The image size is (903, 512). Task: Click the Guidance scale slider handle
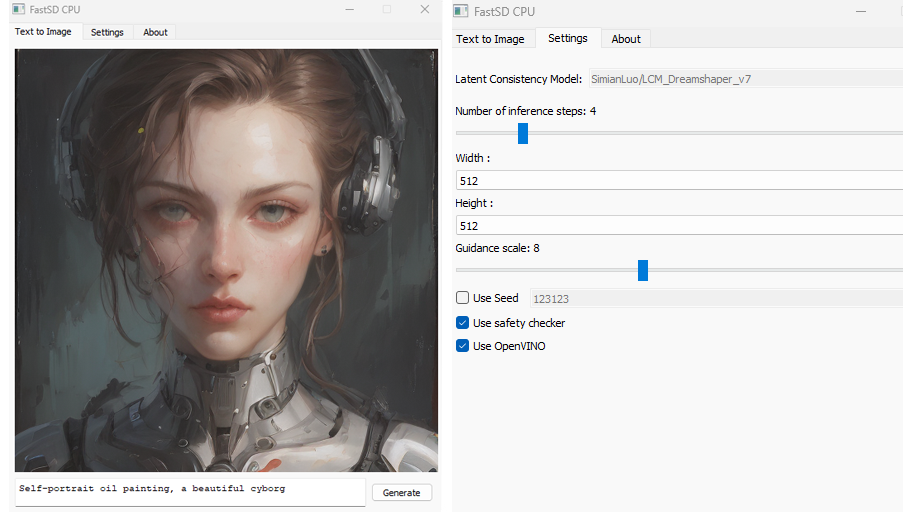(x=643, y=270)
